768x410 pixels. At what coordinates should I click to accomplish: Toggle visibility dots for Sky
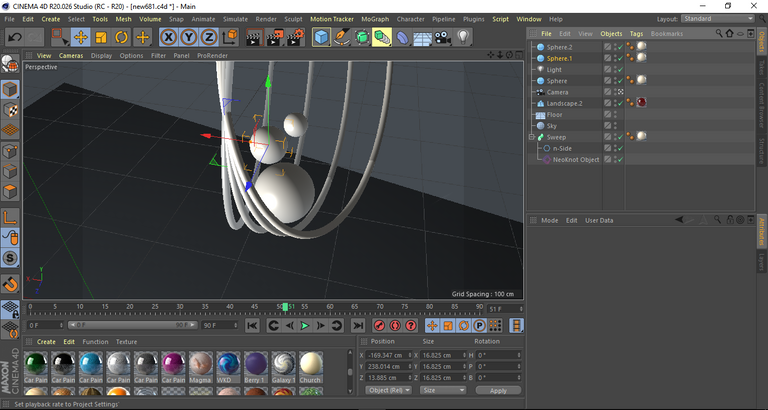tap(615, 126)
